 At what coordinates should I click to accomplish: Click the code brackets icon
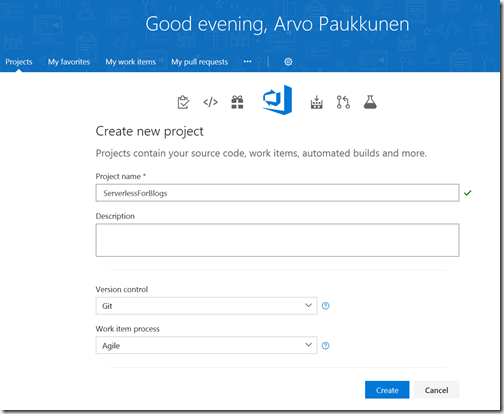pos(210,102)
